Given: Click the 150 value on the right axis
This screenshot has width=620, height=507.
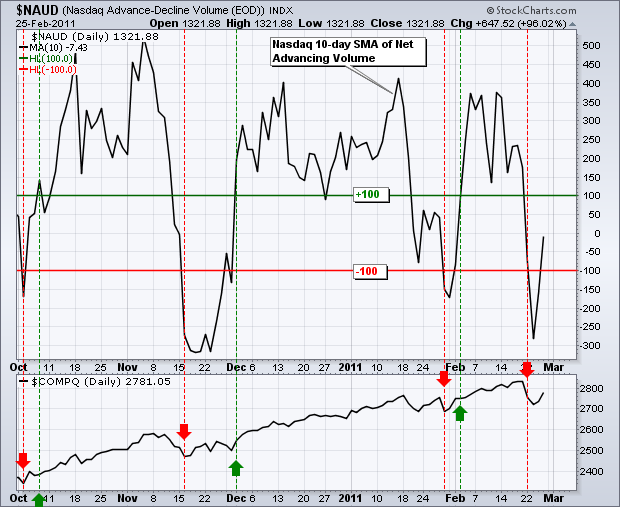Looking at the screenshot, I should (591, 177).
